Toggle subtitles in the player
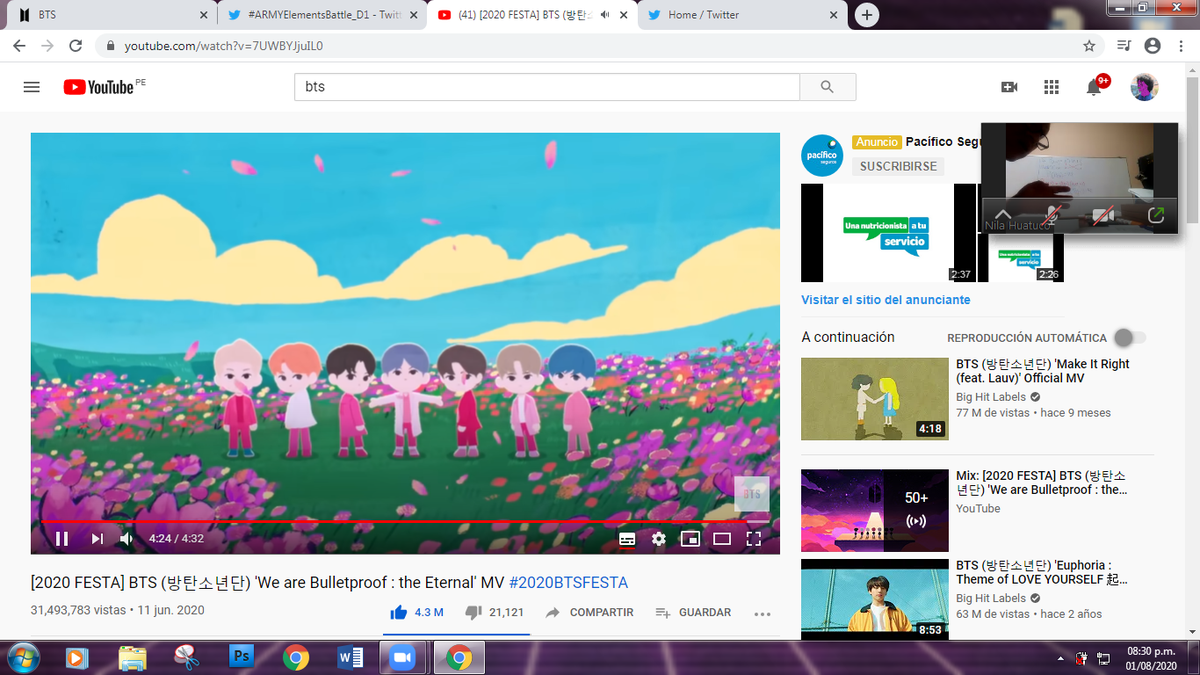Viewport: 1200px width, 675px height. point(627,539)
